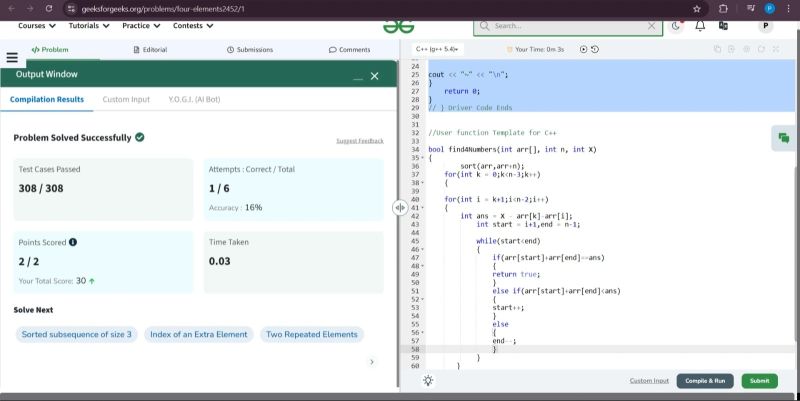Click the panel splitter arrows handle

coord(400,208)
